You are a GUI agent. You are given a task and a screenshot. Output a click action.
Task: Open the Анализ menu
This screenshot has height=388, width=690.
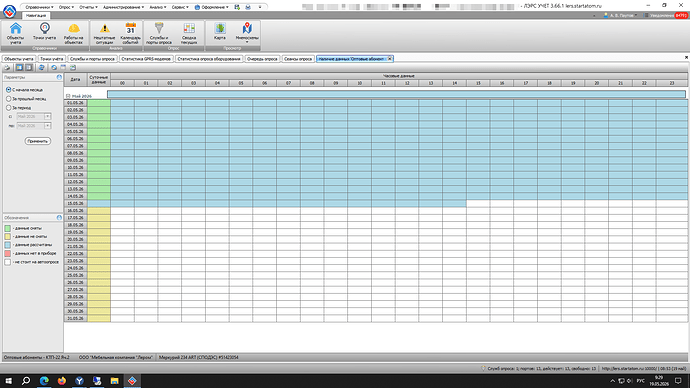click(x=158, y=7)
